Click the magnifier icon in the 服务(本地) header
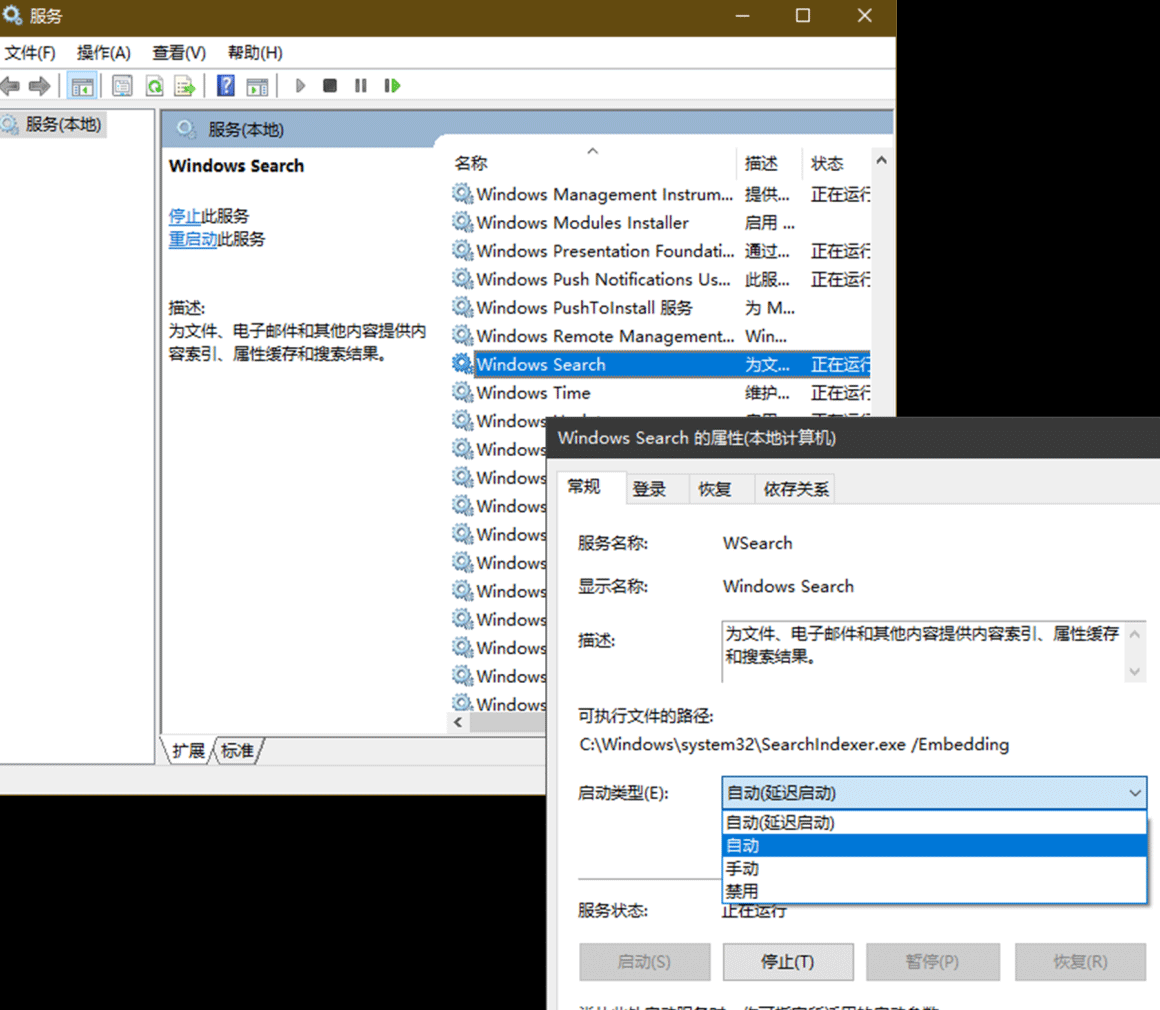The height and width of the screenshot is (1010, 1160). pyautogui.click(x=186, y=129)
